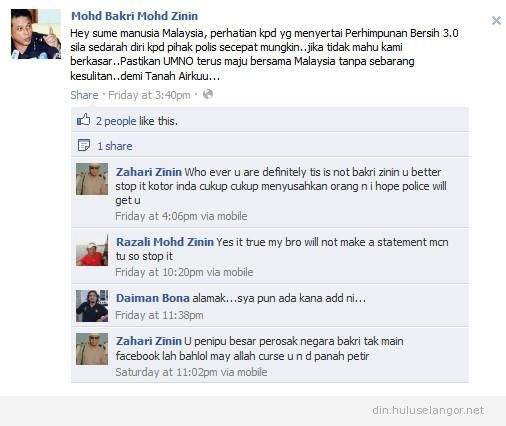View the 2 people who like this

pos(116,121)
